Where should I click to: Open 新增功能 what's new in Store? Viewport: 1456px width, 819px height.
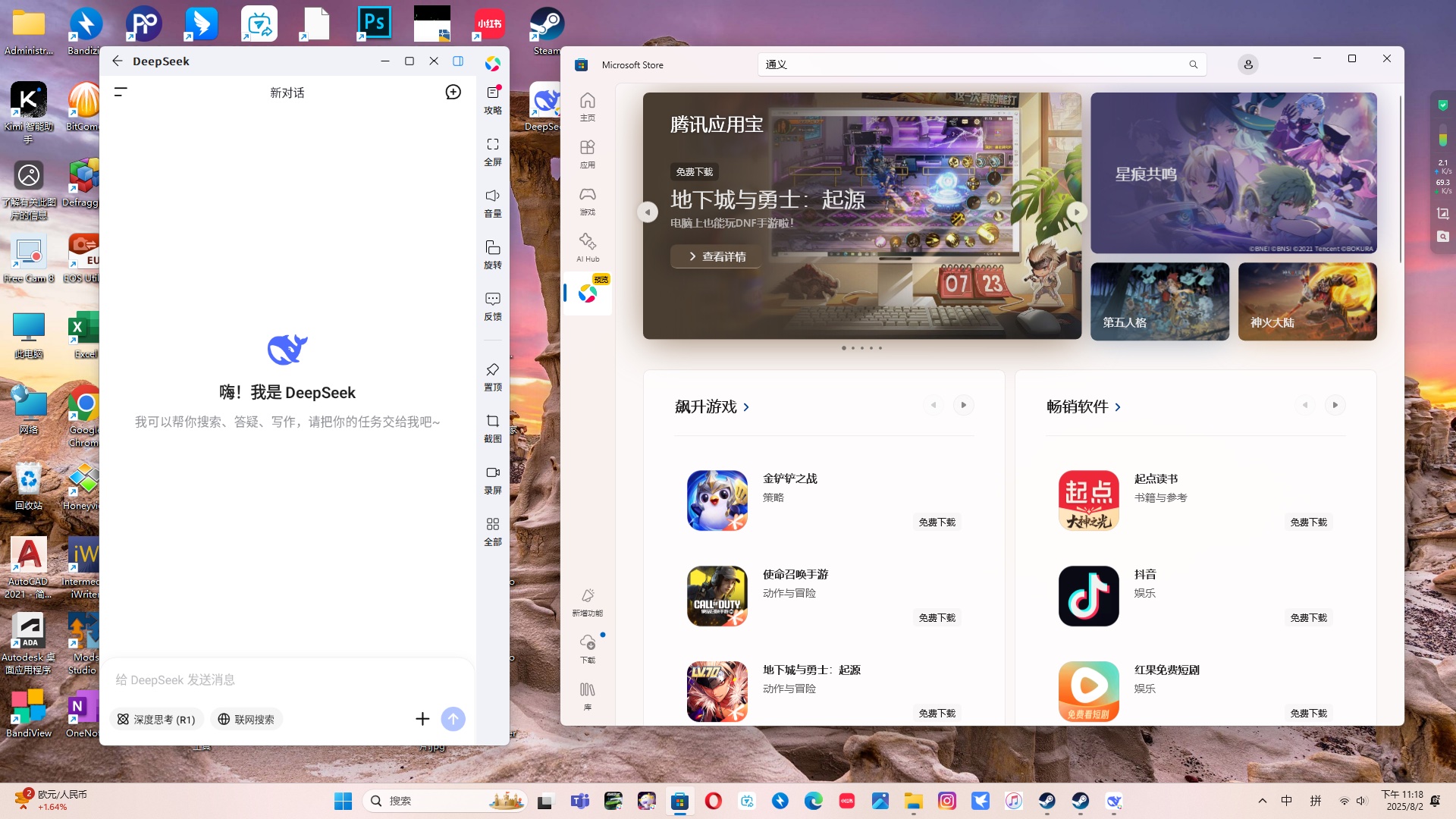[588, 603]
